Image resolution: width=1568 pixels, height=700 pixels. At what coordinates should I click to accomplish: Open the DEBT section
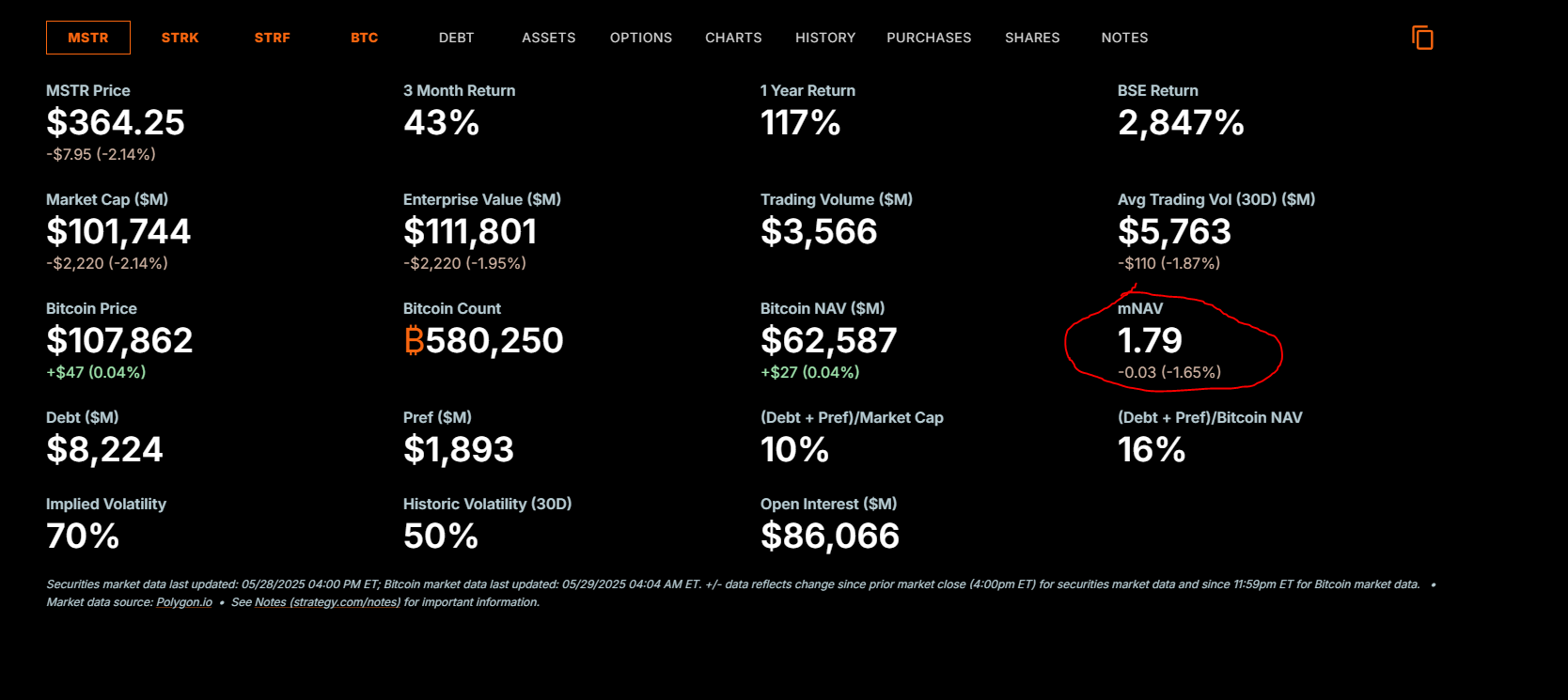(457, 38)
